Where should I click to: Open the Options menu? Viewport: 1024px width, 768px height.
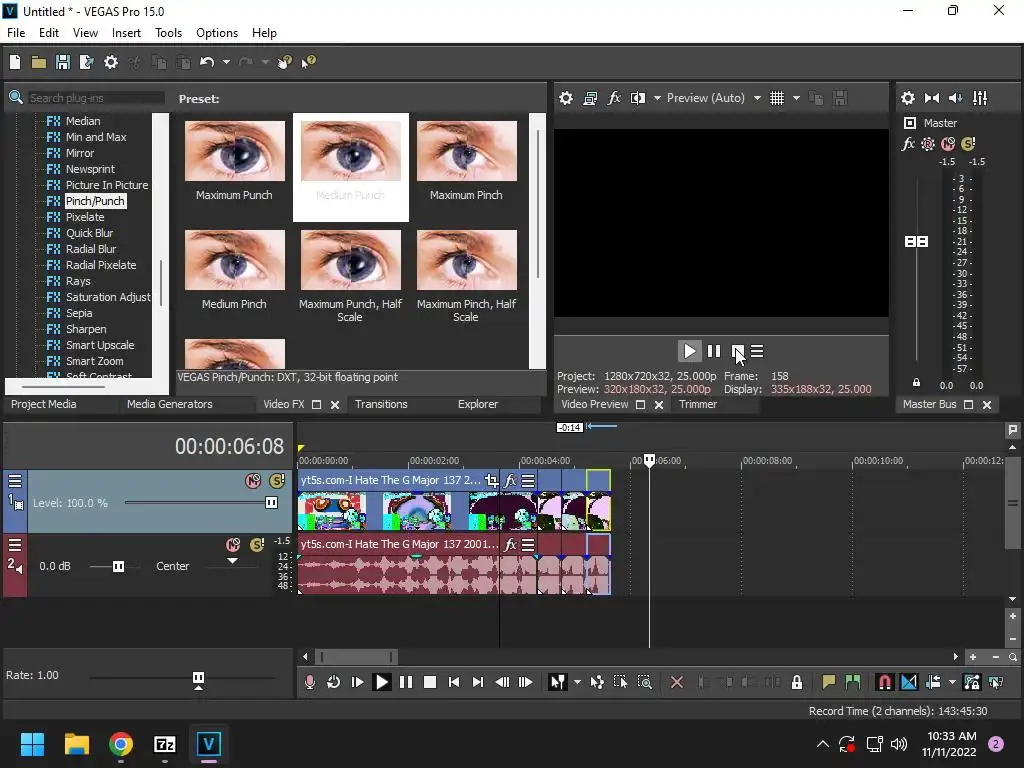[x=217, y=33]
